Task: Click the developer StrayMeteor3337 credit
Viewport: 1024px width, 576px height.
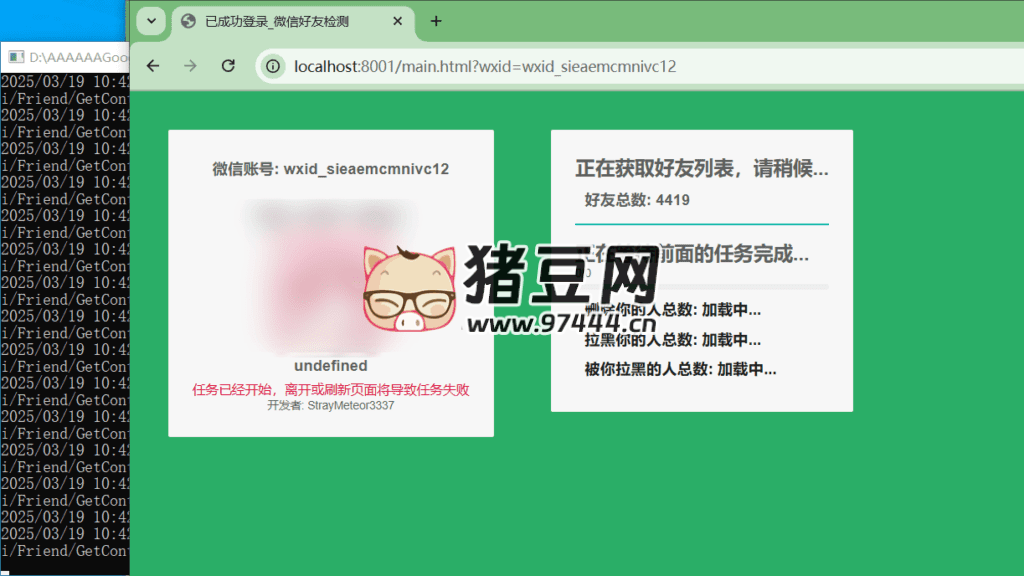Action: 330,406
